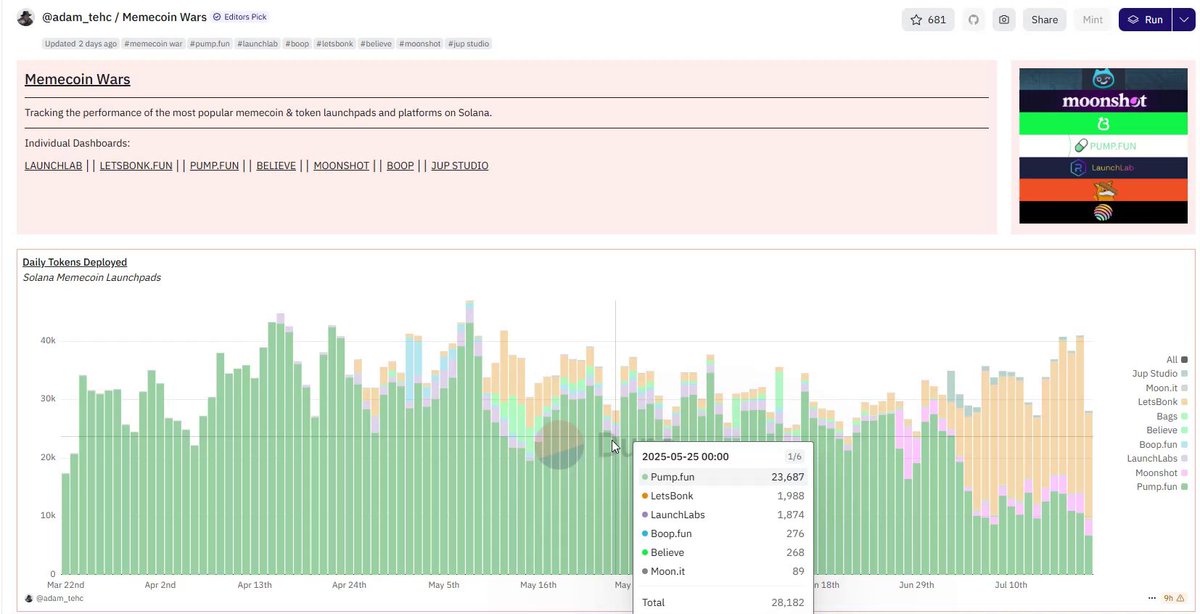The height and width of the screenshot is (614, 1200).
Task: Toggle Pump.fun series in legend
Action: pyautogui.click(x=1163, y=486)
